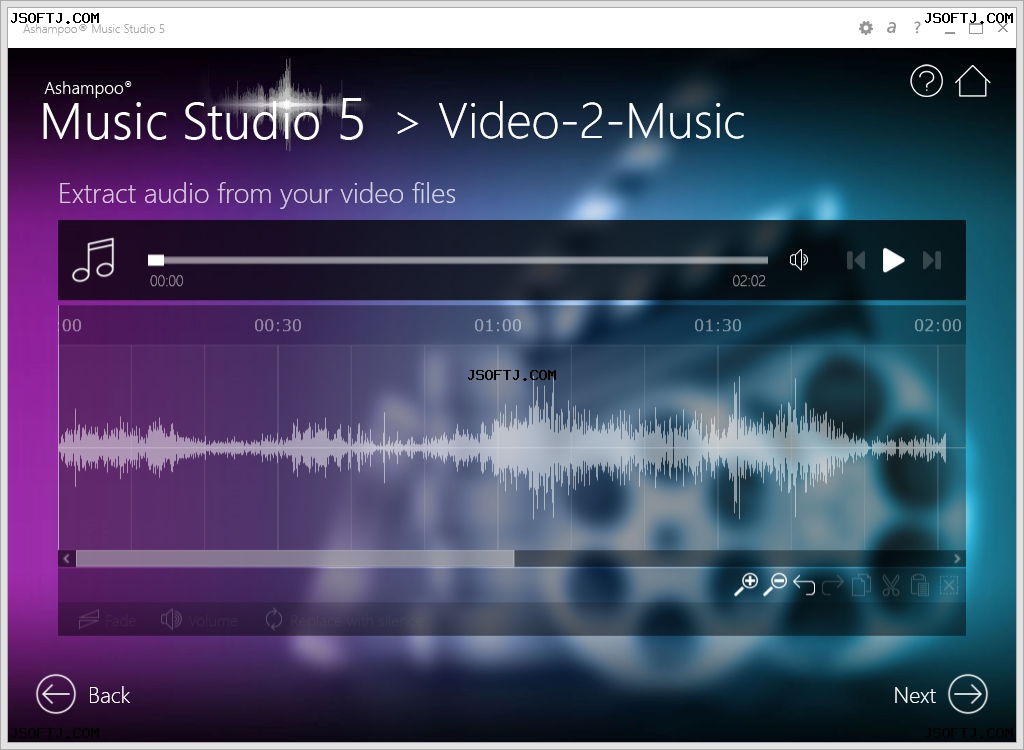The image size is (1024, 750).
Task: Click the scrollbar left arrow
Action: pos(67,559)
